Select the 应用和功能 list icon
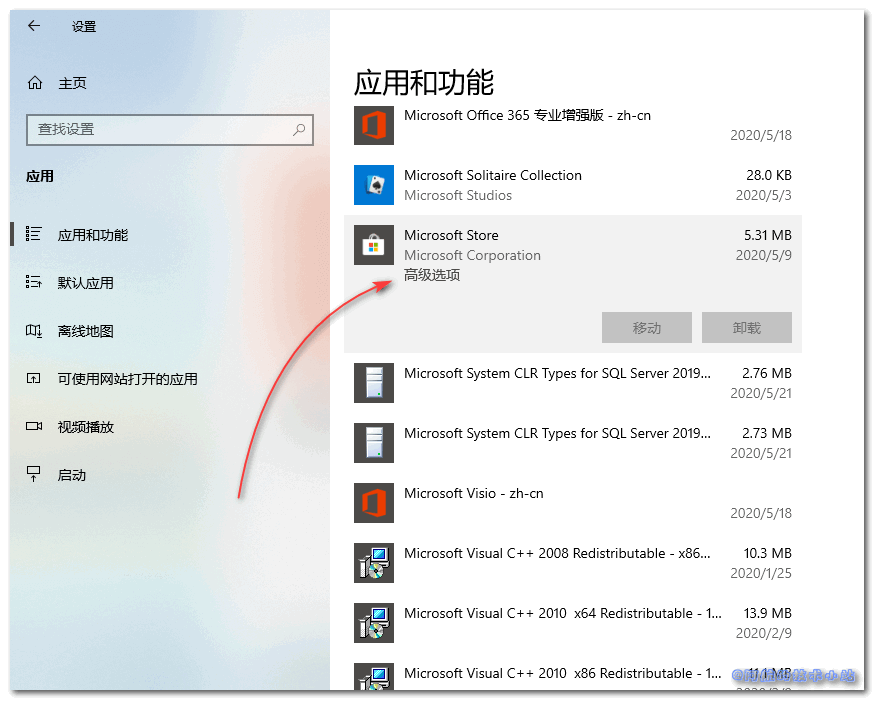875x701 pixels. (34, 235)
